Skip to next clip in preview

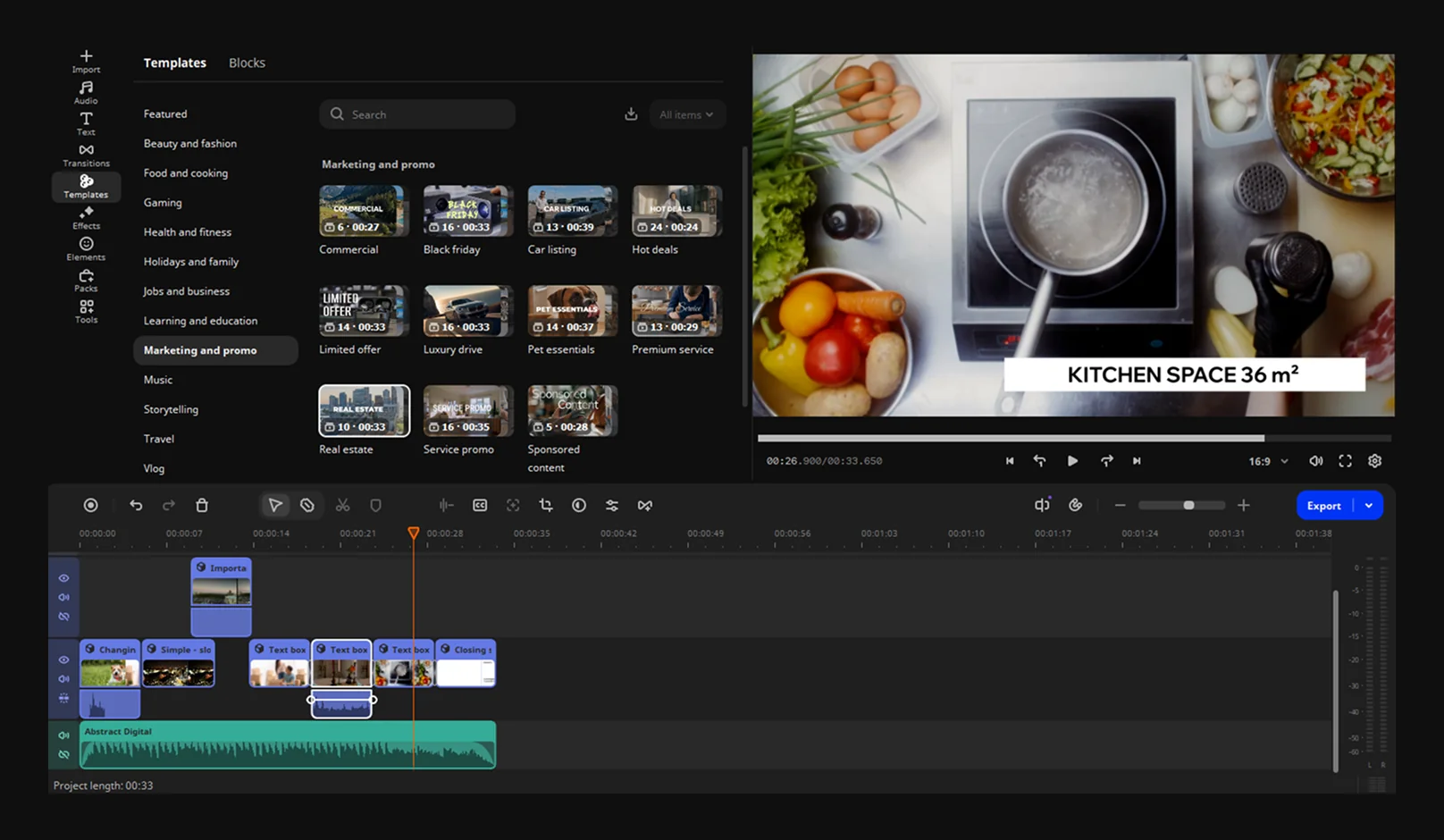pyautogui.click(x=1137, y=461)
